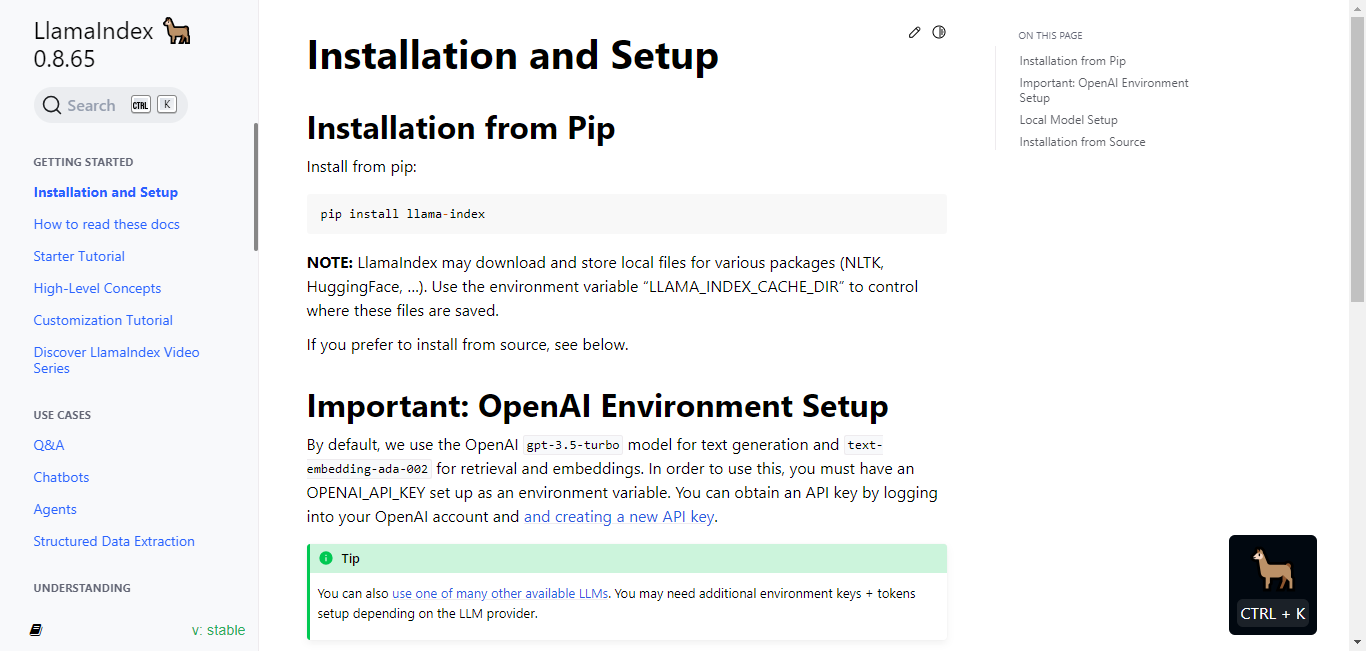Image resolution: width=1366 pixels, height=651 pixels.
Task: Follow 'use one of many other available LLMs' link
Action: pos(500,593)
